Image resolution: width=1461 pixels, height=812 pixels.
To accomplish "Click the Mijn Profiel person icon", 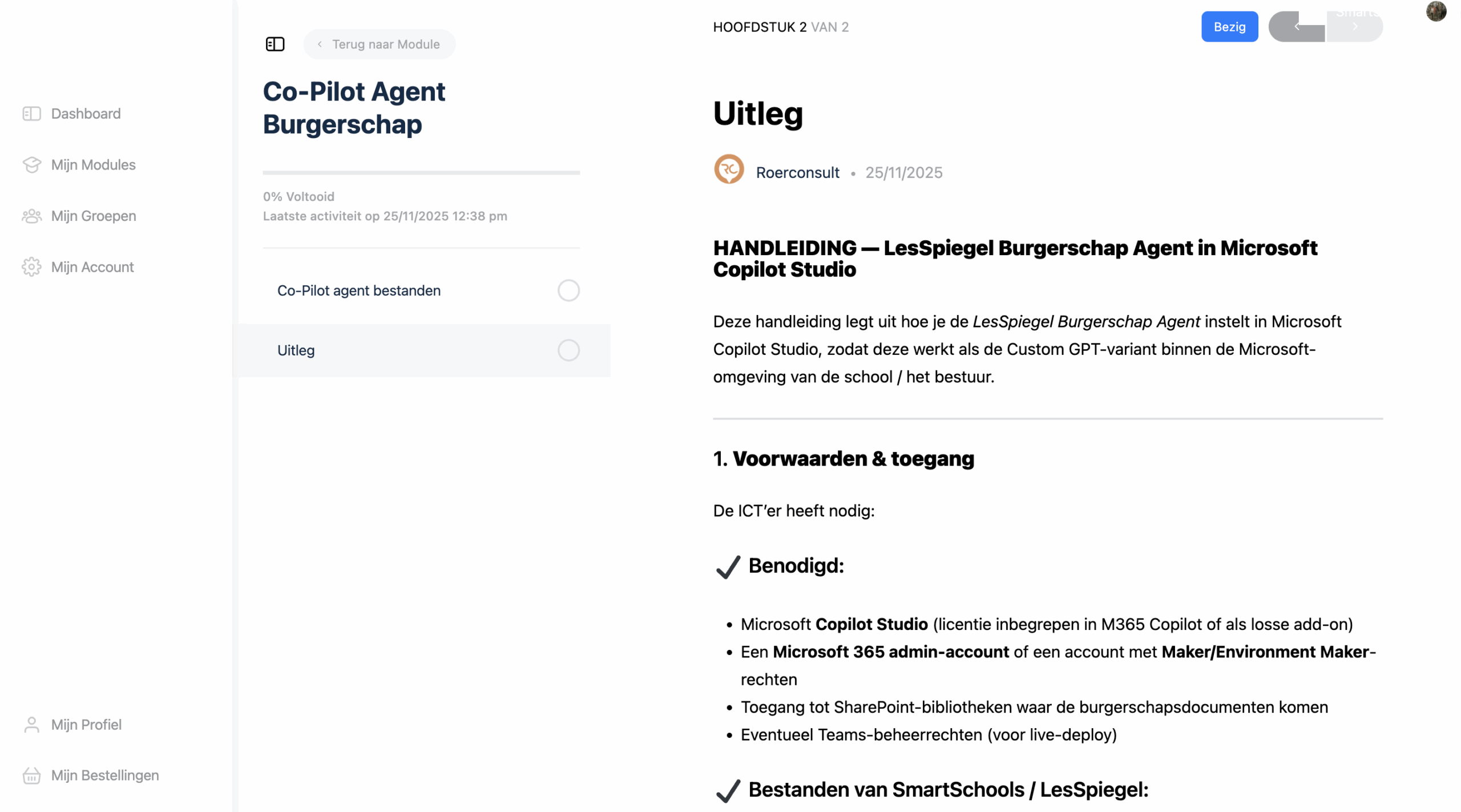I will coord(32,725).
